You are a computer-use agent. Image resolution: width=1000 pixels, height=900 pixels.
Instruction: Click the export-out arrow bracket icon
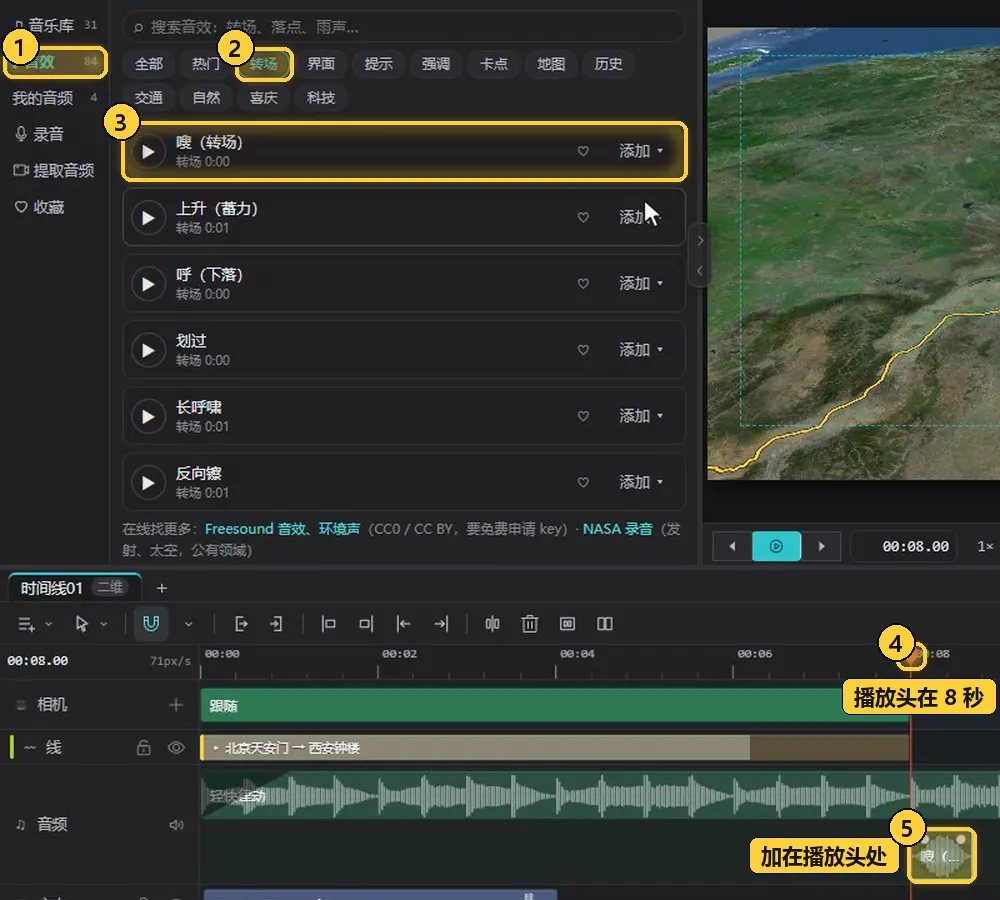[240, 624]
